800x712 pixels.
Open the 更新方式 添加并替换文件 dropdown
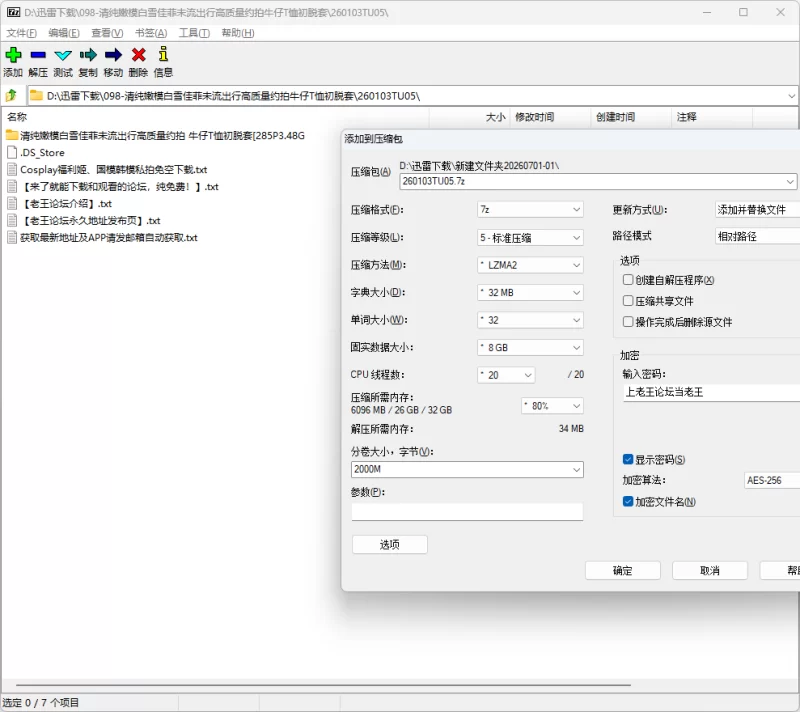pos(757,210)
